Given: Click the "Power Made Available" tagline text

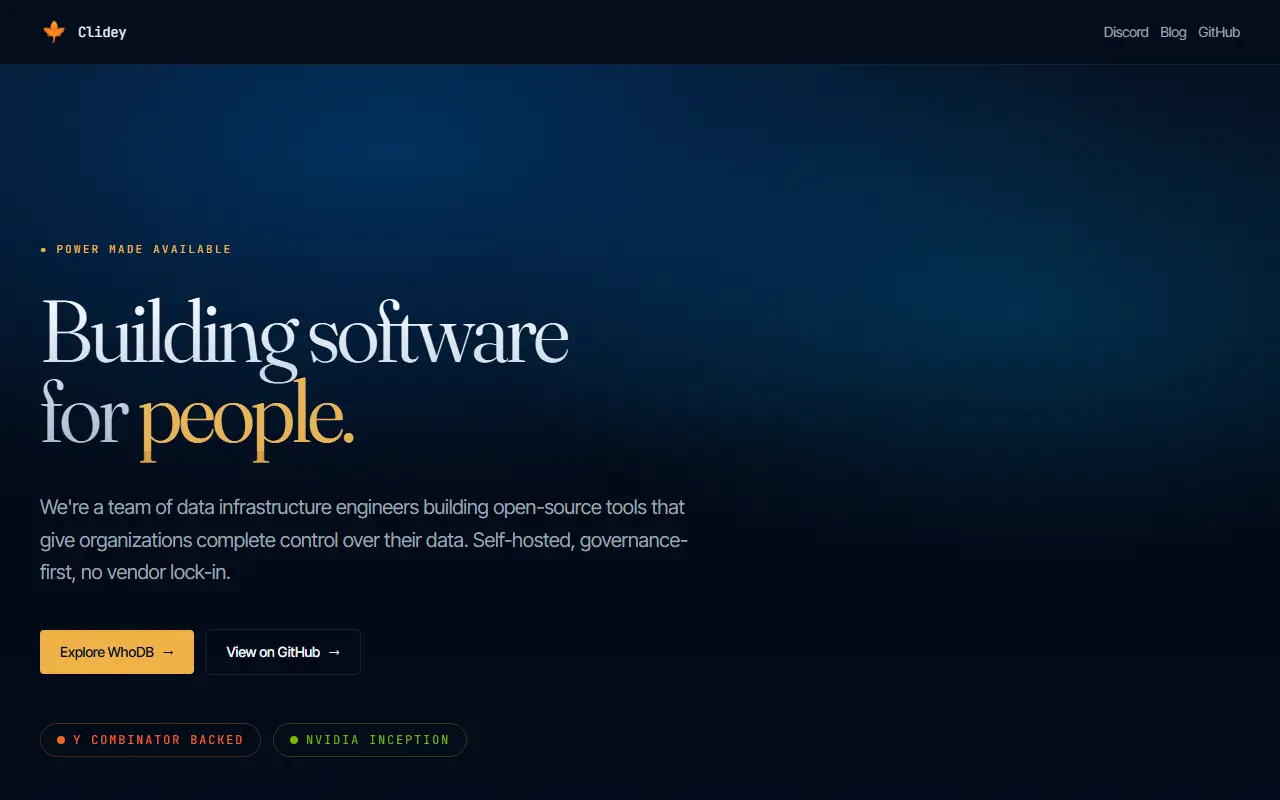Looking at the screenshot, I should 143,249.
